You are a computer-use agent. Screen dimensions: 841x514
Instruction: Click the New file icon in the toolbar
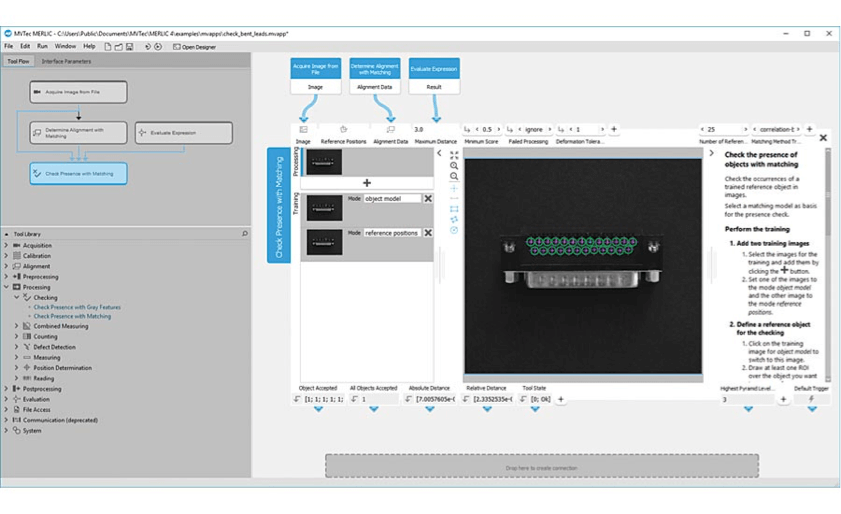(x=108, y=47)
